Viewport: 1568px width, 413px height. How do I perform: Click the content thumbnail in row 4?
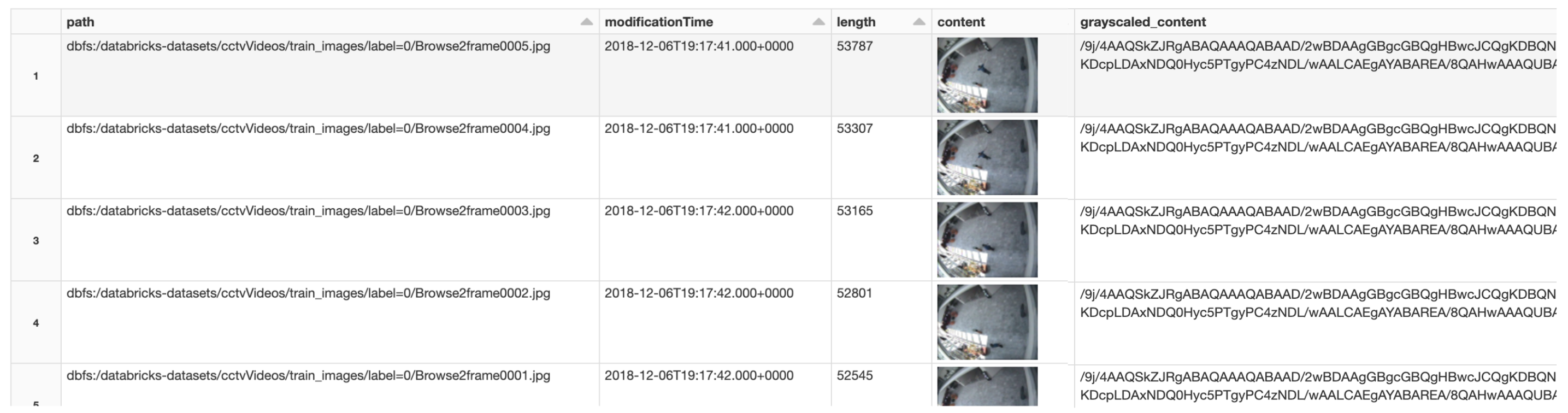[x=987, y=321]
